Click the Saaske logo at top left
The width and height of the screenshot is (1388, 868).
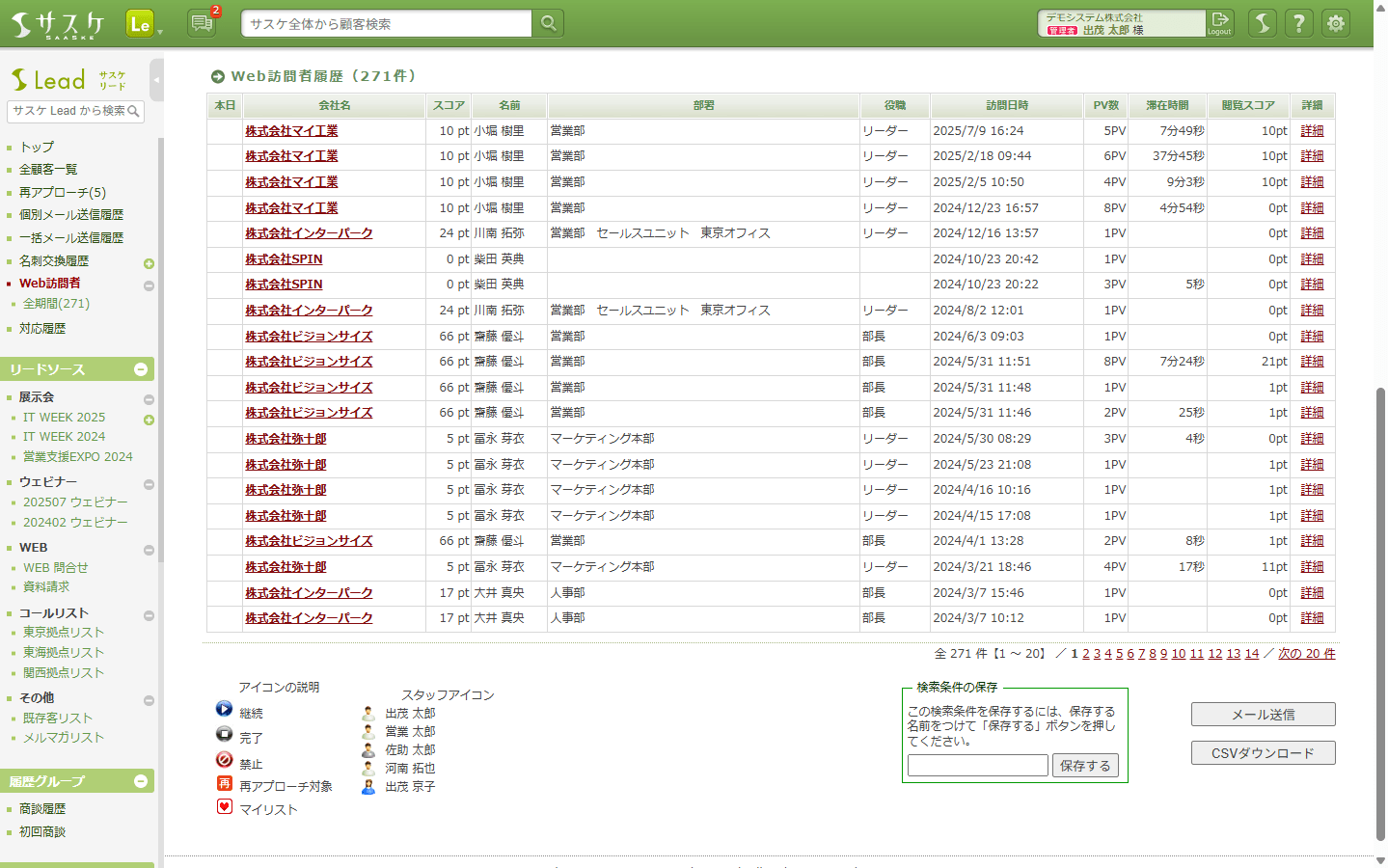point(58,24)
